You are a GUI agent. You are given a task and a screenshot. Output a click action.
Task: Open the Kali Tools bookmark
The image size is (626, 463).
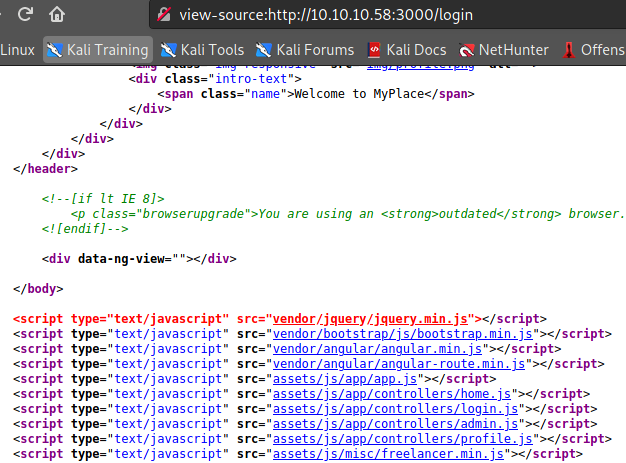pyautogui.click(x=202, y=50)
